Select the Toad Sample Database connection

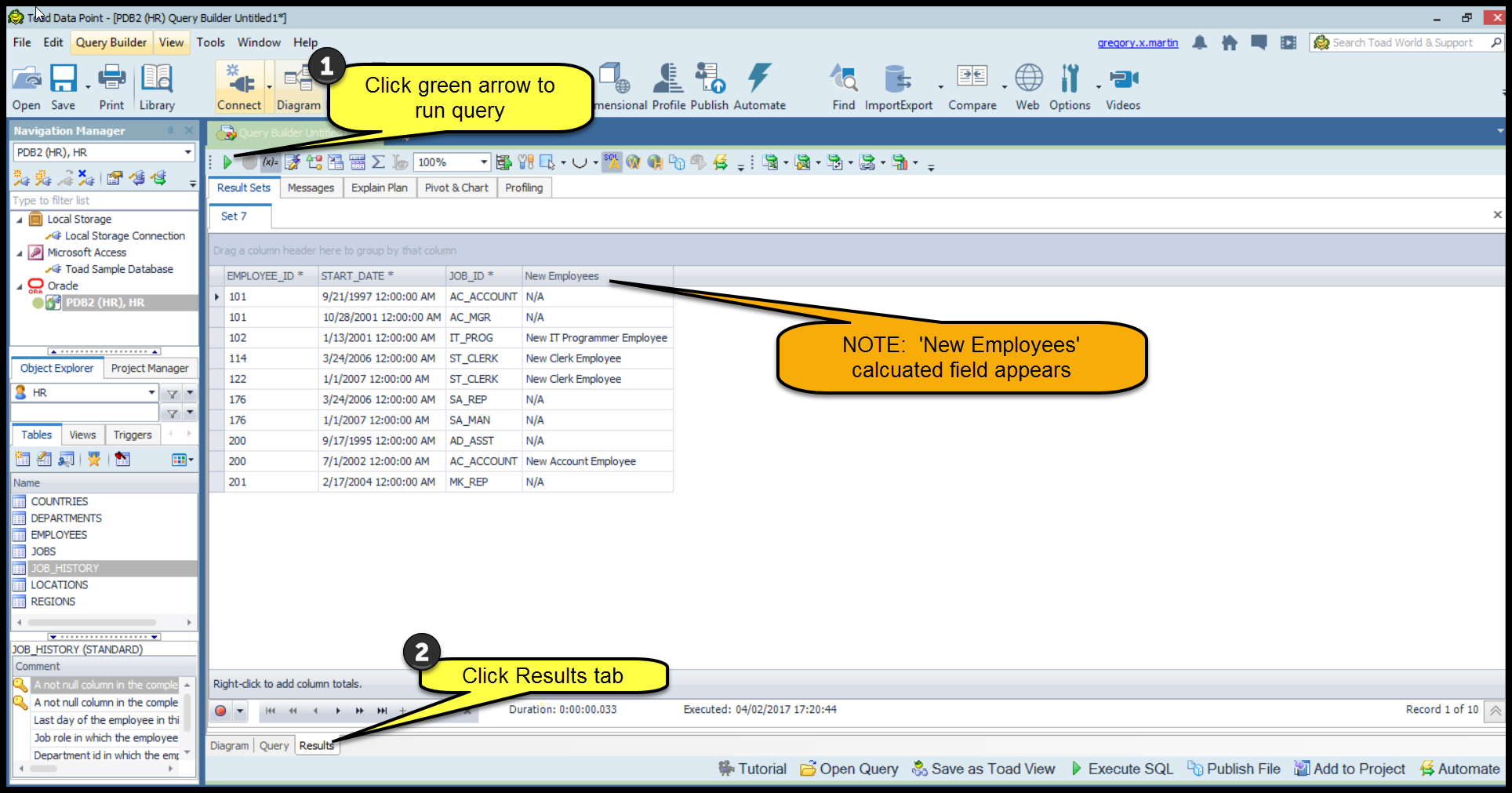coord(119,269)
